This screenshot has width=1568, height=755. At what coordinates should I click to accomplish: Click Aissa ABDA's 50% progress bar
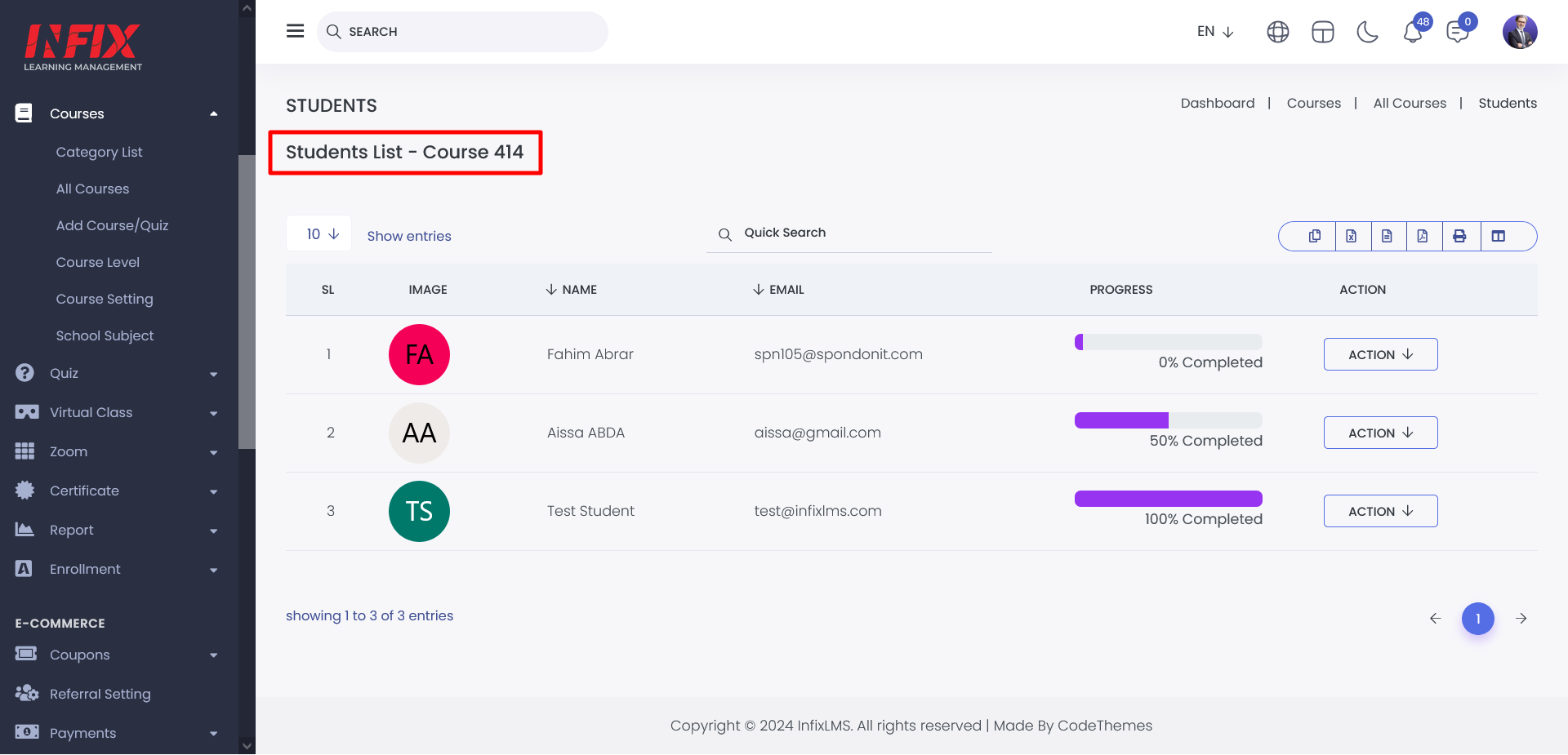click(x=1168, y=420)
